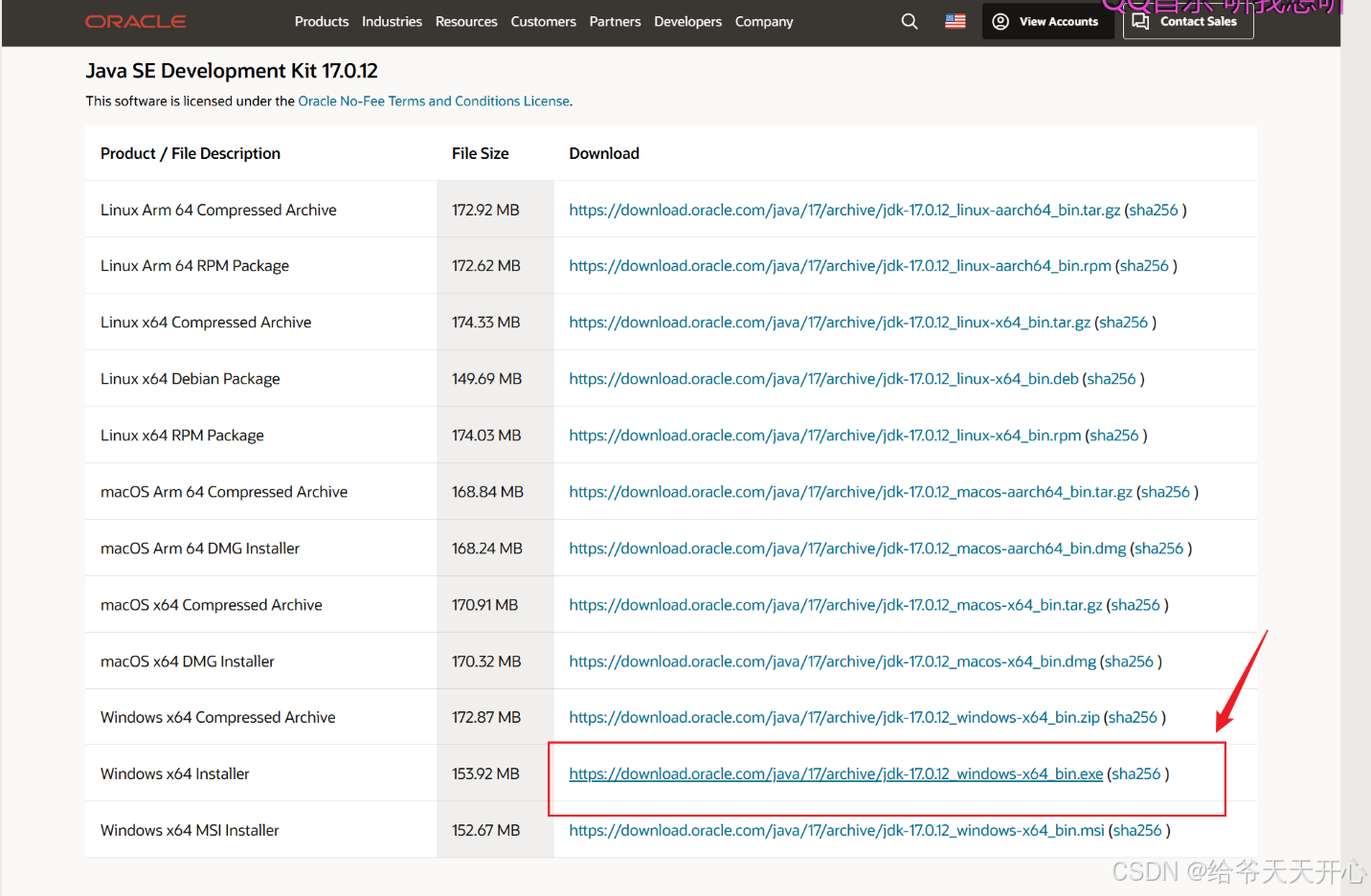
Task: Open sha256 for macOS Arm 64 DMG Installer
Action: click(1159, 548)
